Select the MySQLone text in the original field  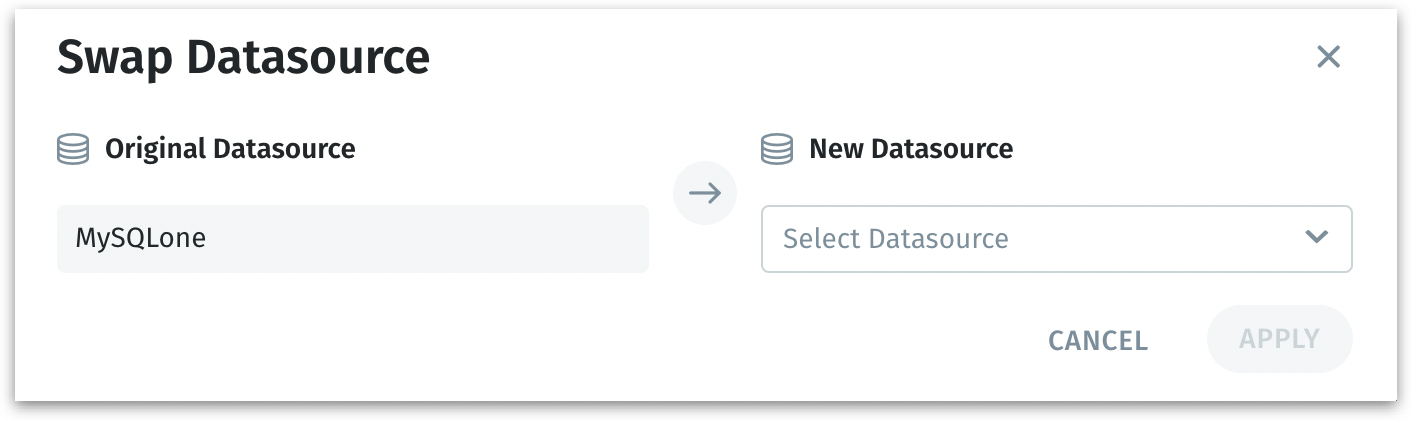click(x=140, y=239)
